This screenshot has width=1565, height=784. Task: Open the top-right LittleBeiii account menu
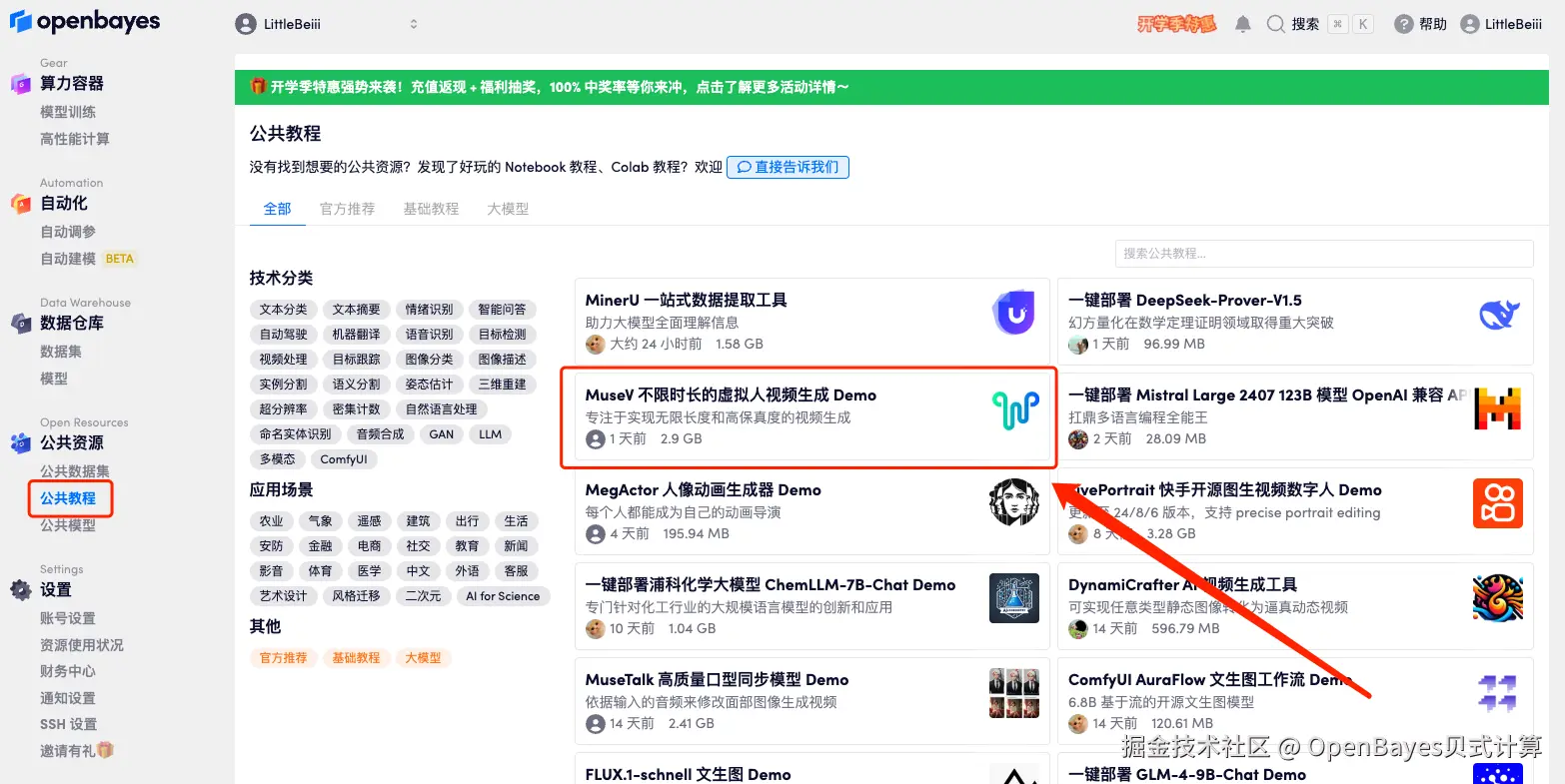(x=1501, y=22)
